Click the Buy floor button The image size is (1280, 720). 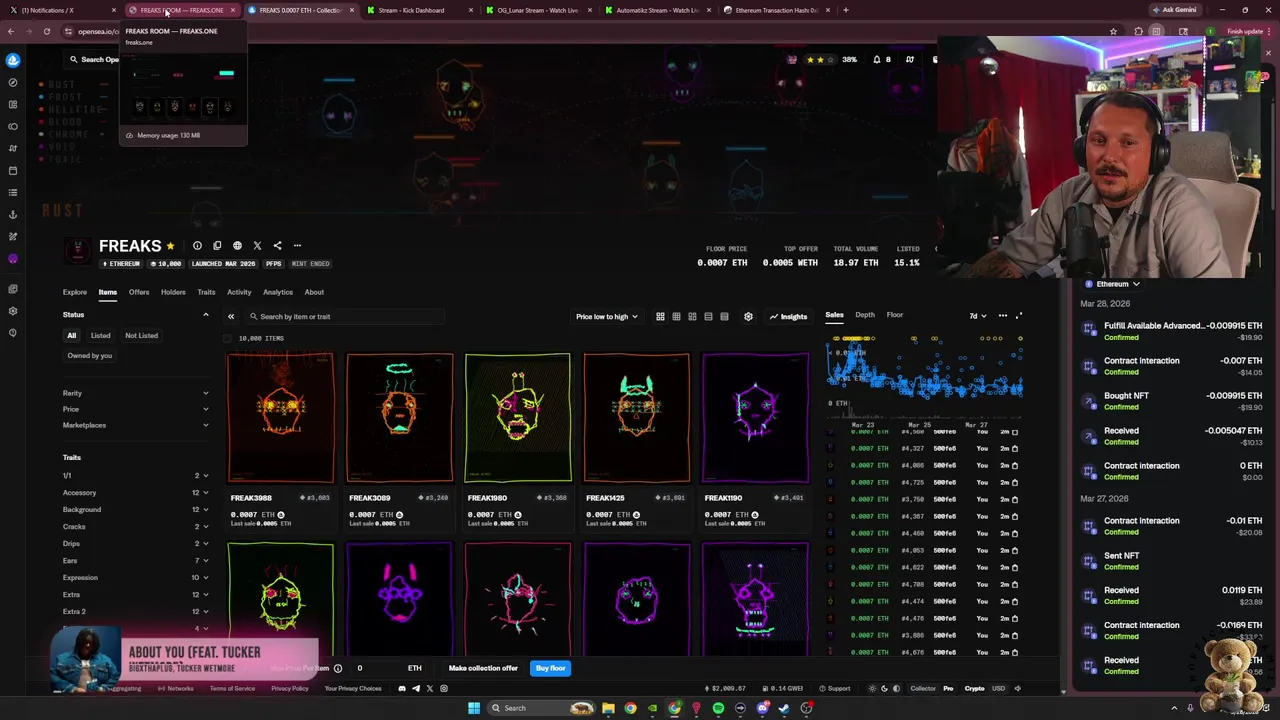coord(551,668)
